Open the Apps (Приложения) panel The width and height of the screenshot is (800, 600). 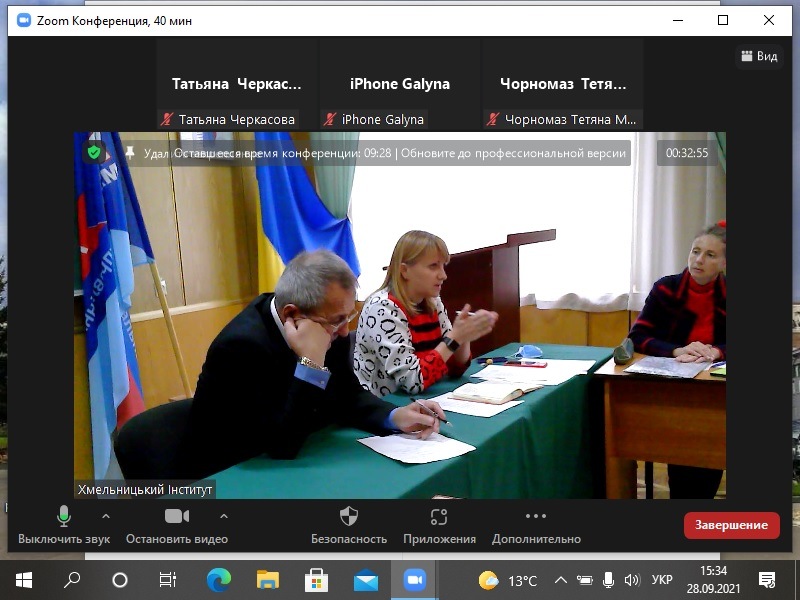439,517
